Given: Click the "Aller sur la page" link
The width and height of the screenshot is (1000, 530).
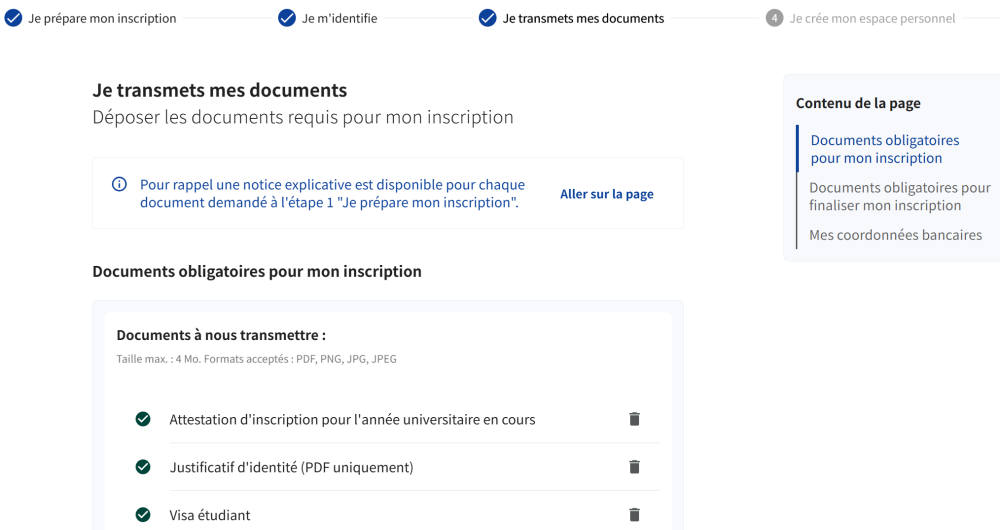Looking at the screenshot, I should [x=606, y=194].
